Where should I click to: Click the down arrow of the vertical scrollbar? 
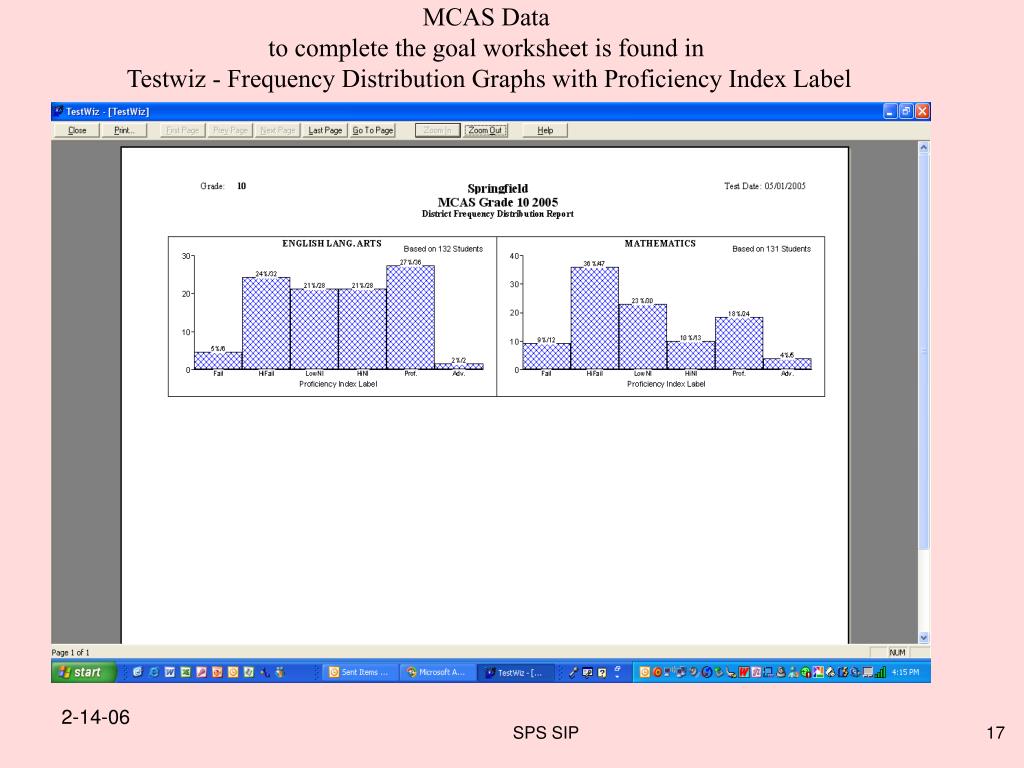click(x=923, y=637)
